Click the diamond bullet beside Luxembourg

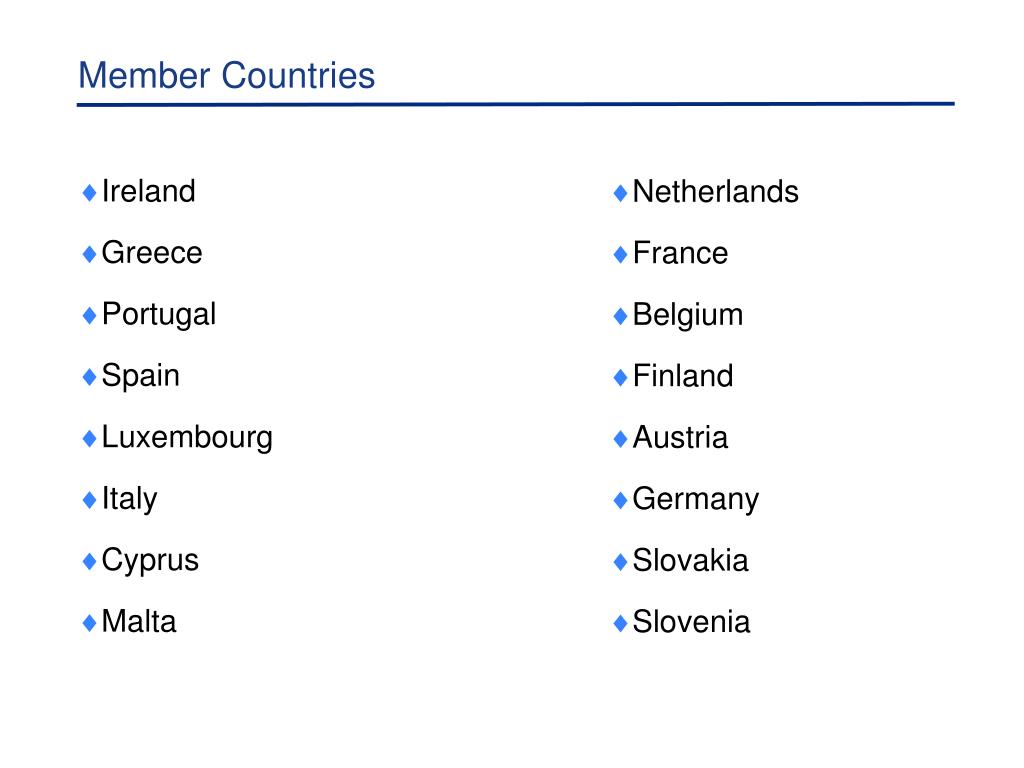(89, 438)
